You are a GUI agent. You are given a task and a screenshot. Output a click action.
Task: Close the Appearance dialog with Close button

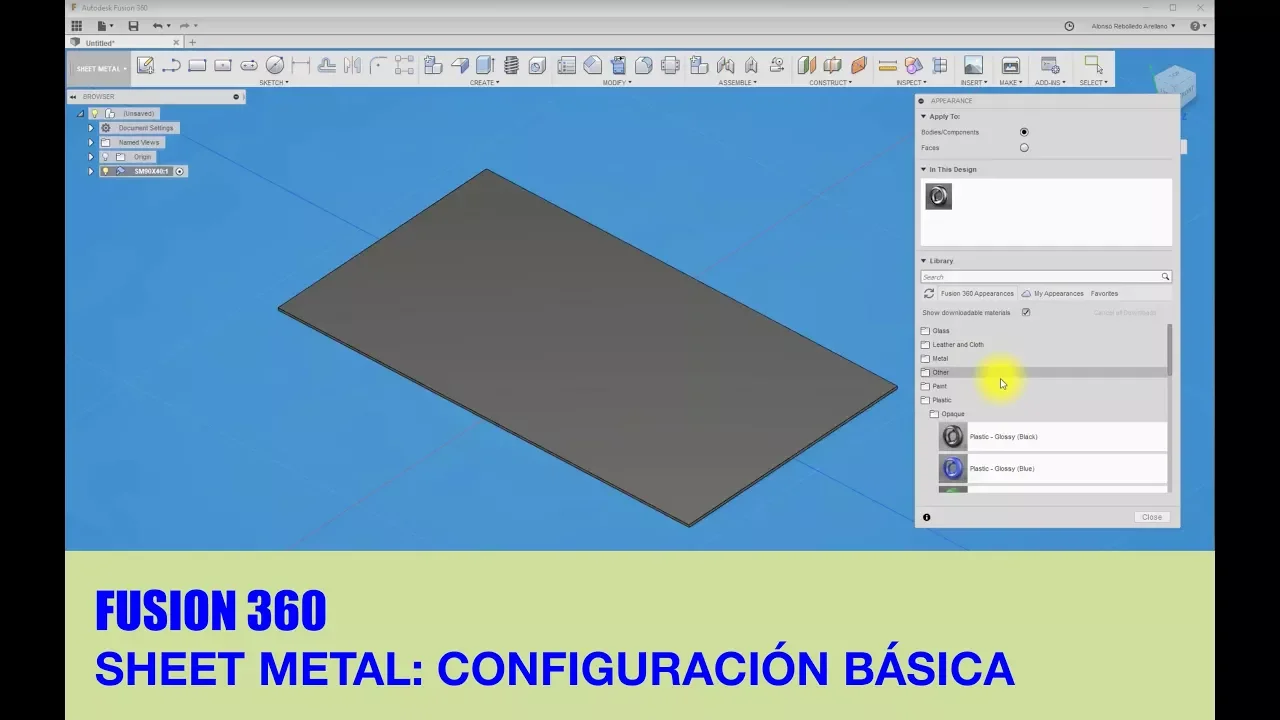(1152, 517)
